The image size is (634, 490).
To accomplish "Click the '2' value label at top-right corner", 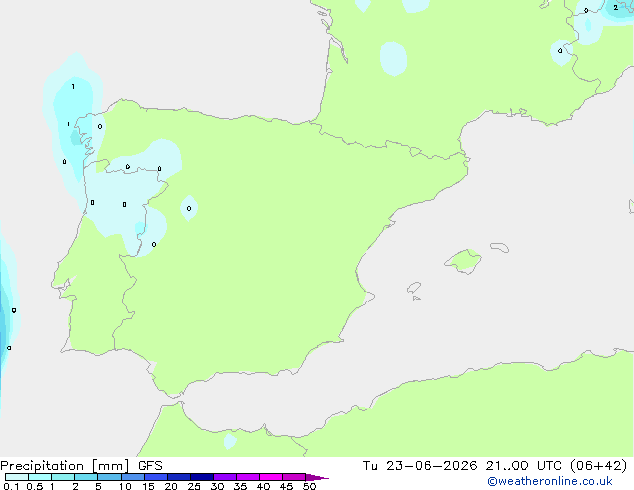I will [x=615, y=7].
